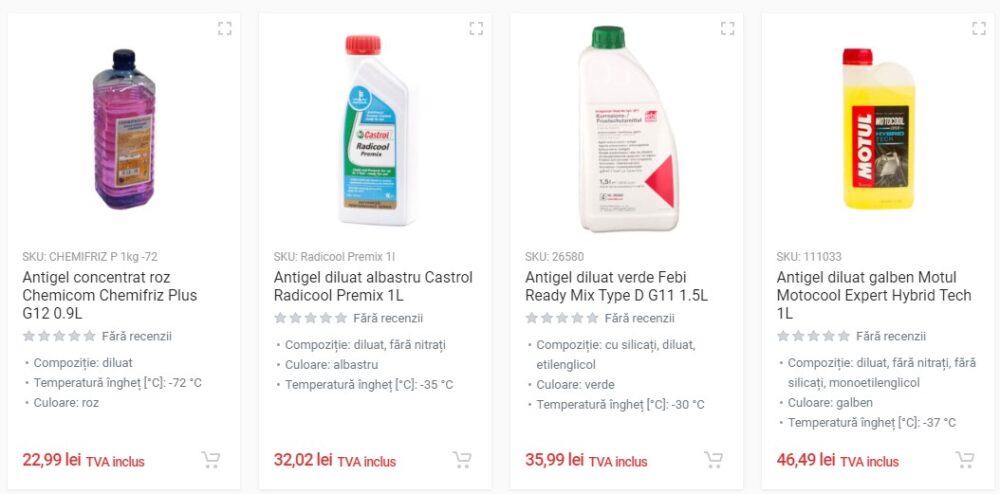
Task: Click Fără recenzii under Motul product
Action: pos(890,336)
